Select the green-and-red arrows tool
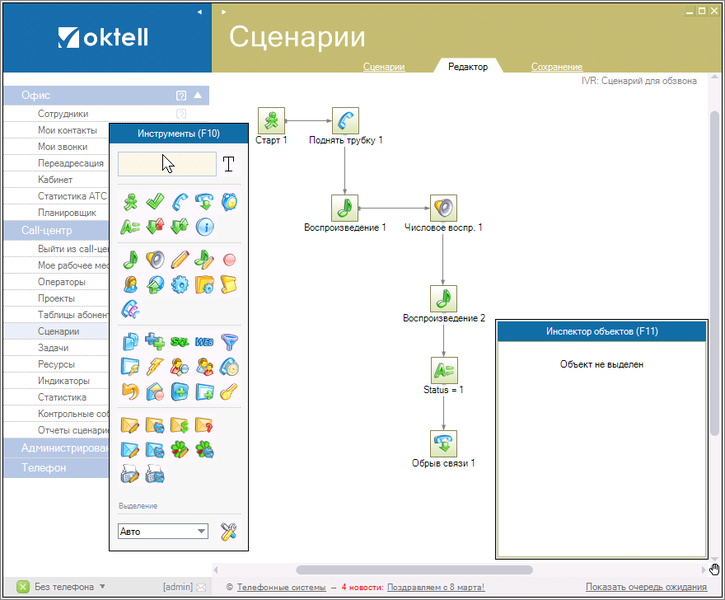 (155, 227)
